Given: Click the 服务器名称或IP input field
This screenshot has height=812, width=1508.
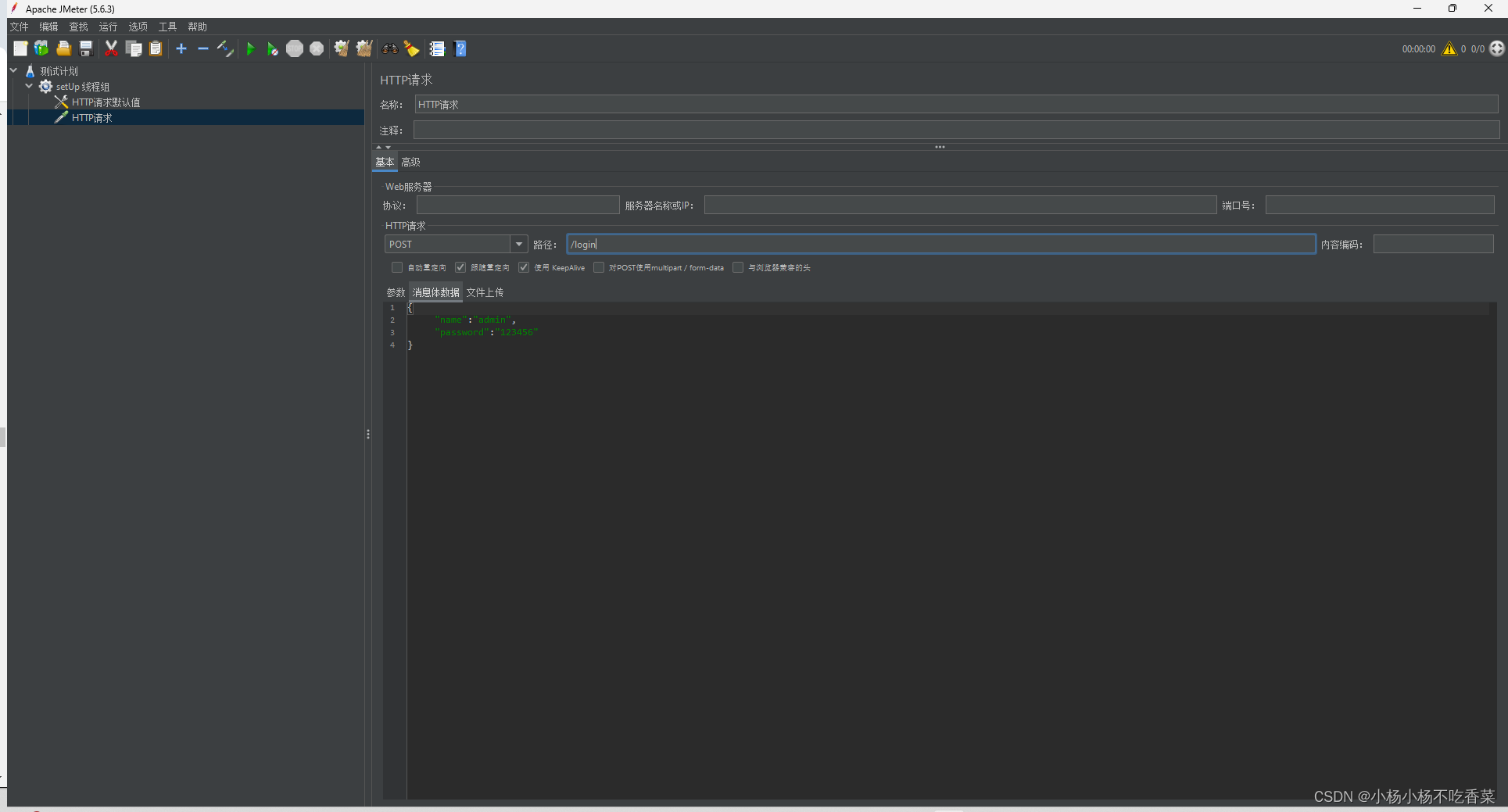Looking at the screenshot, I should (960, 205).
